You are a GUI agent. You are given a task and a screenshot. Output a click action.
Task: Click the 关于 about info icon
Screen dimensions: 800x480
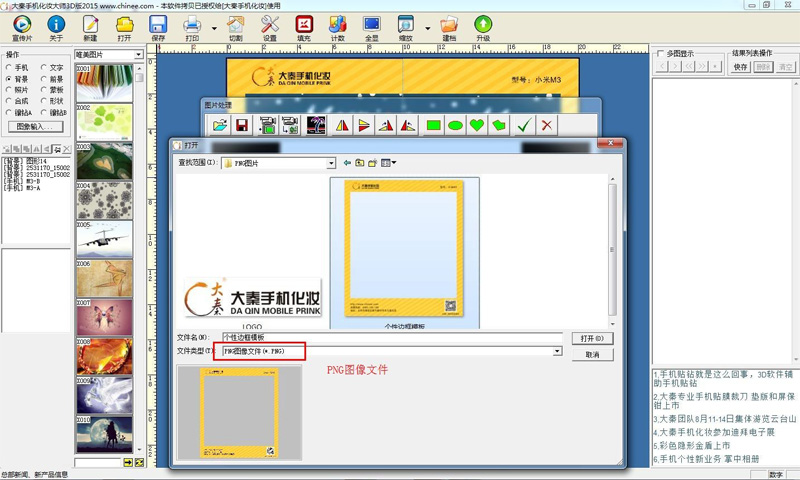coord(56,24)
